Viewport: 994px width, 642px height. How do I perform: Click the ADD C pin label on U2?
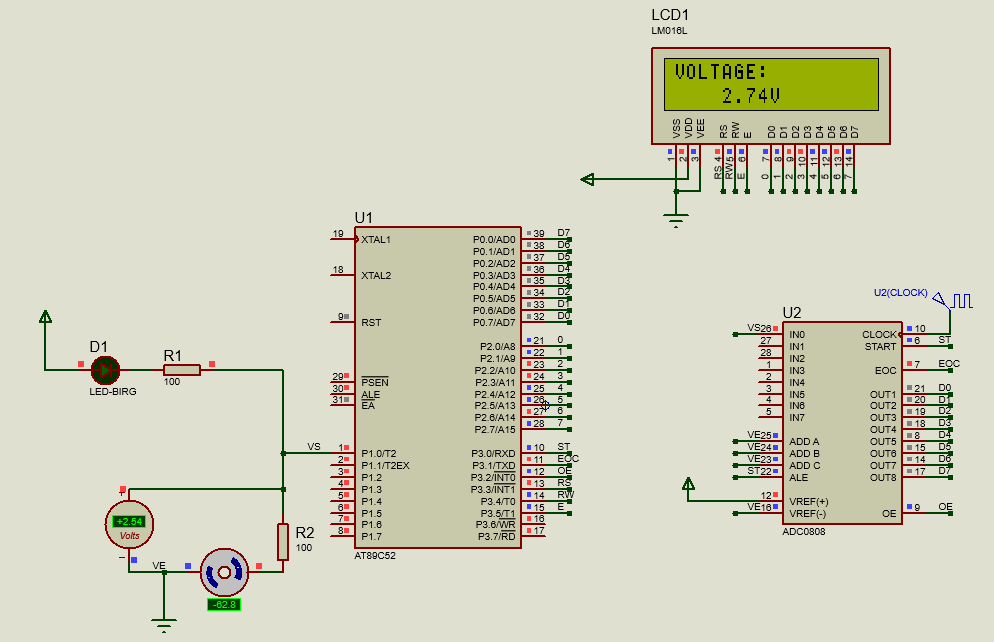804,466
